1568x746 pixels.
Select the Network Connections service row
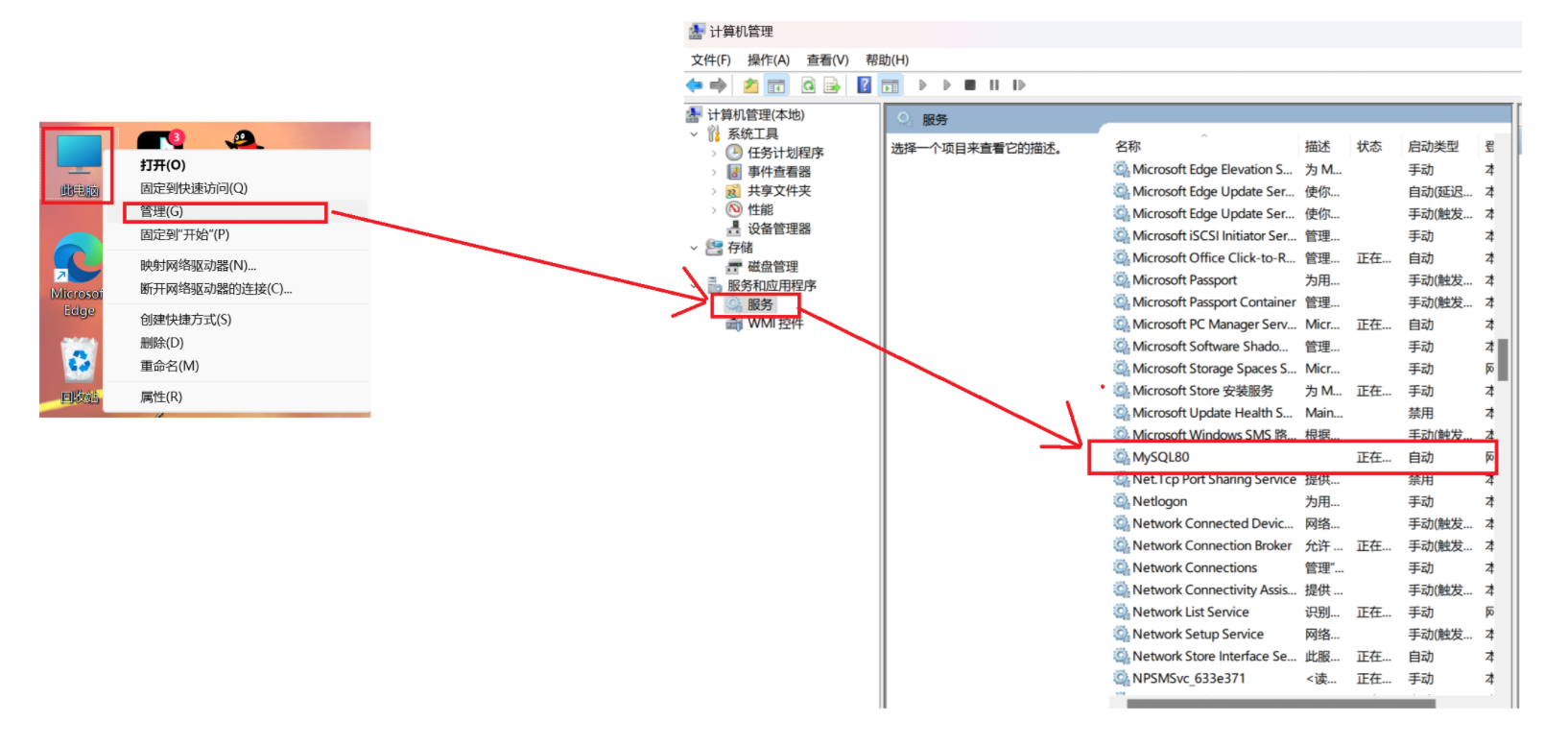click(1303, 567)
